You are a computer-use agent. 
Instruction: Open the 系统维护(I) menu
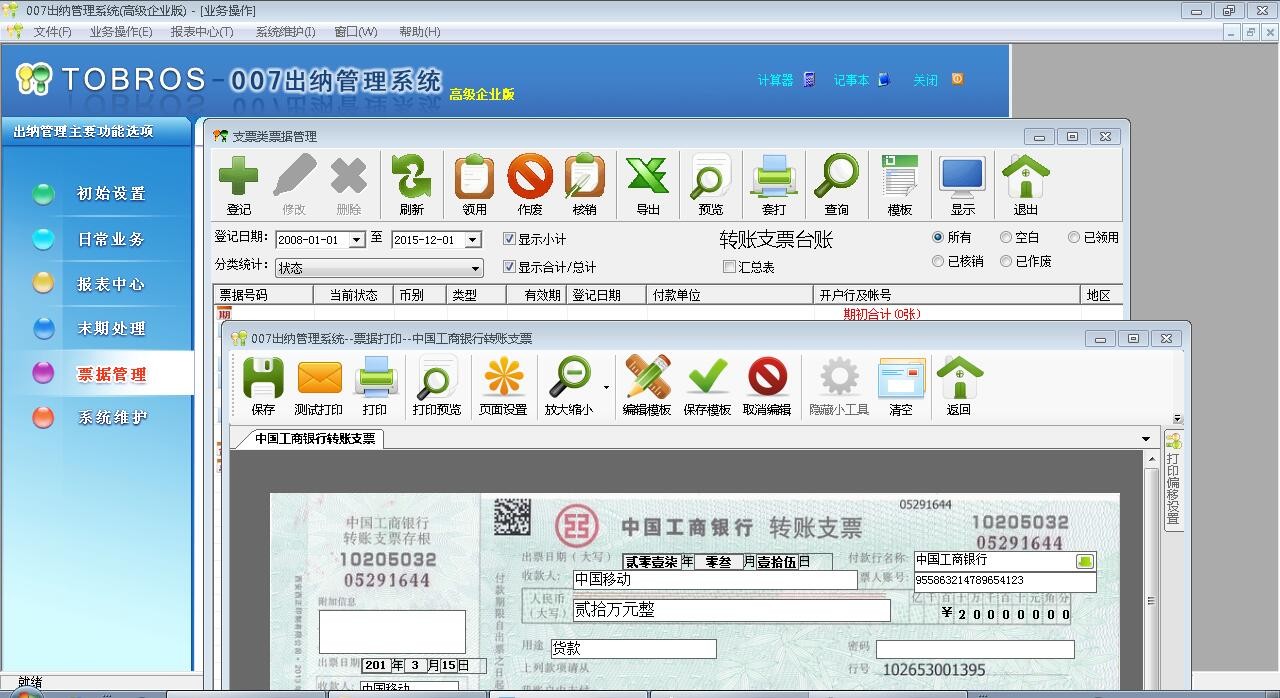coord(285,32)
